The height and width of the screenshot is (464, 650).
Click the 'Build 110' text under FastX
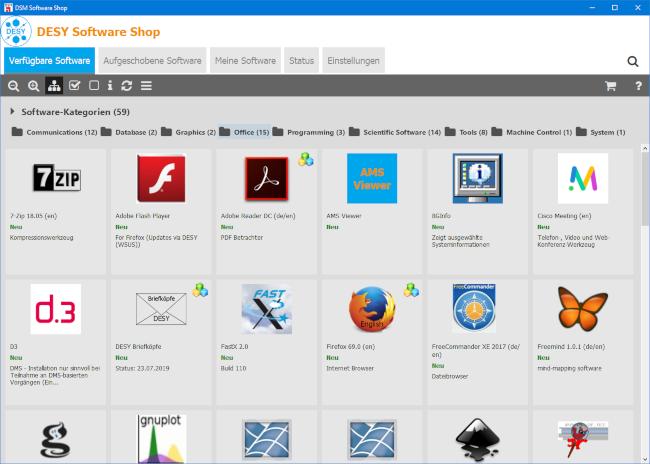[x=233, y=368]
